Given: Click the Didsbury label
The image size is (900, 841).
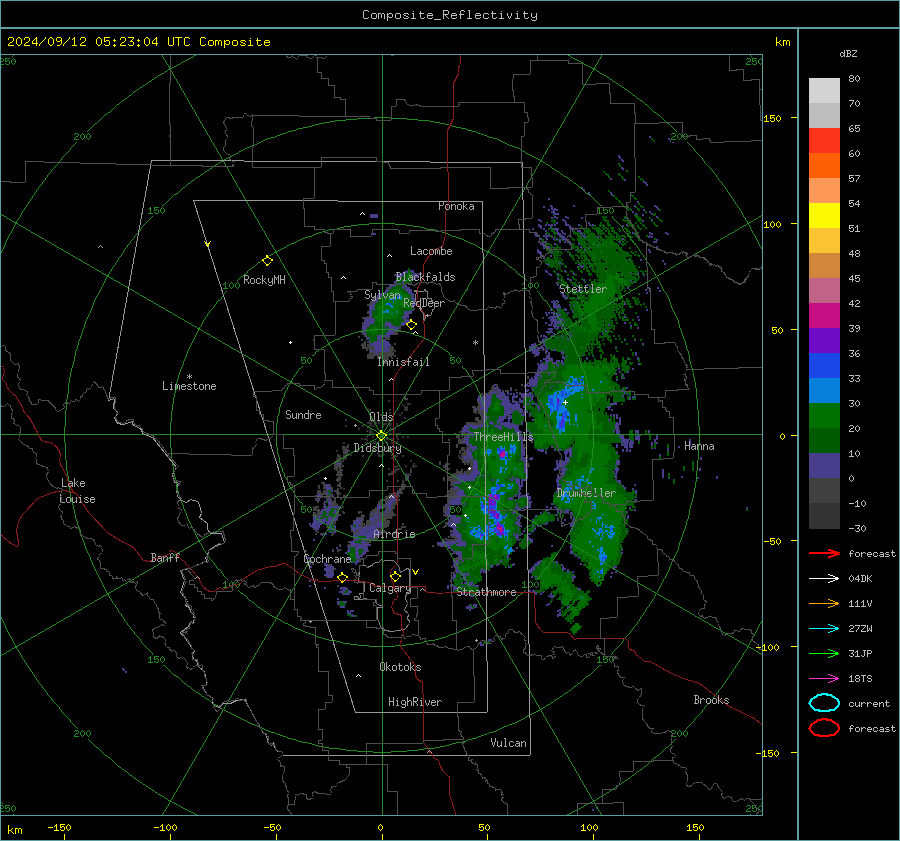Looking at the screenshot, I should pyautogui.click(x=377, y=448).
